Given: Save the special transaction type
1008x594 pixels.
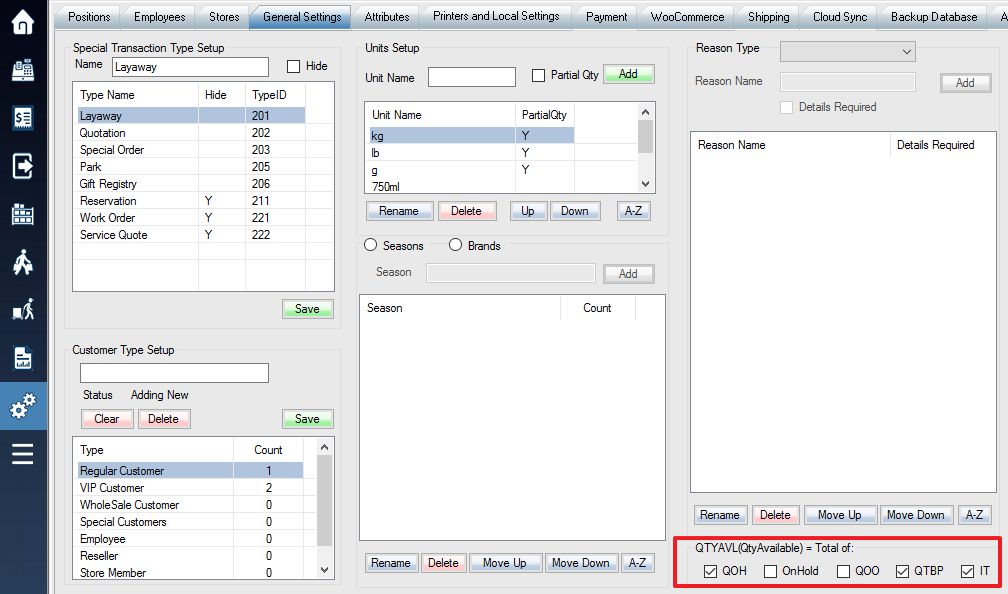Looking at the screenshot, I should [307, 309].
